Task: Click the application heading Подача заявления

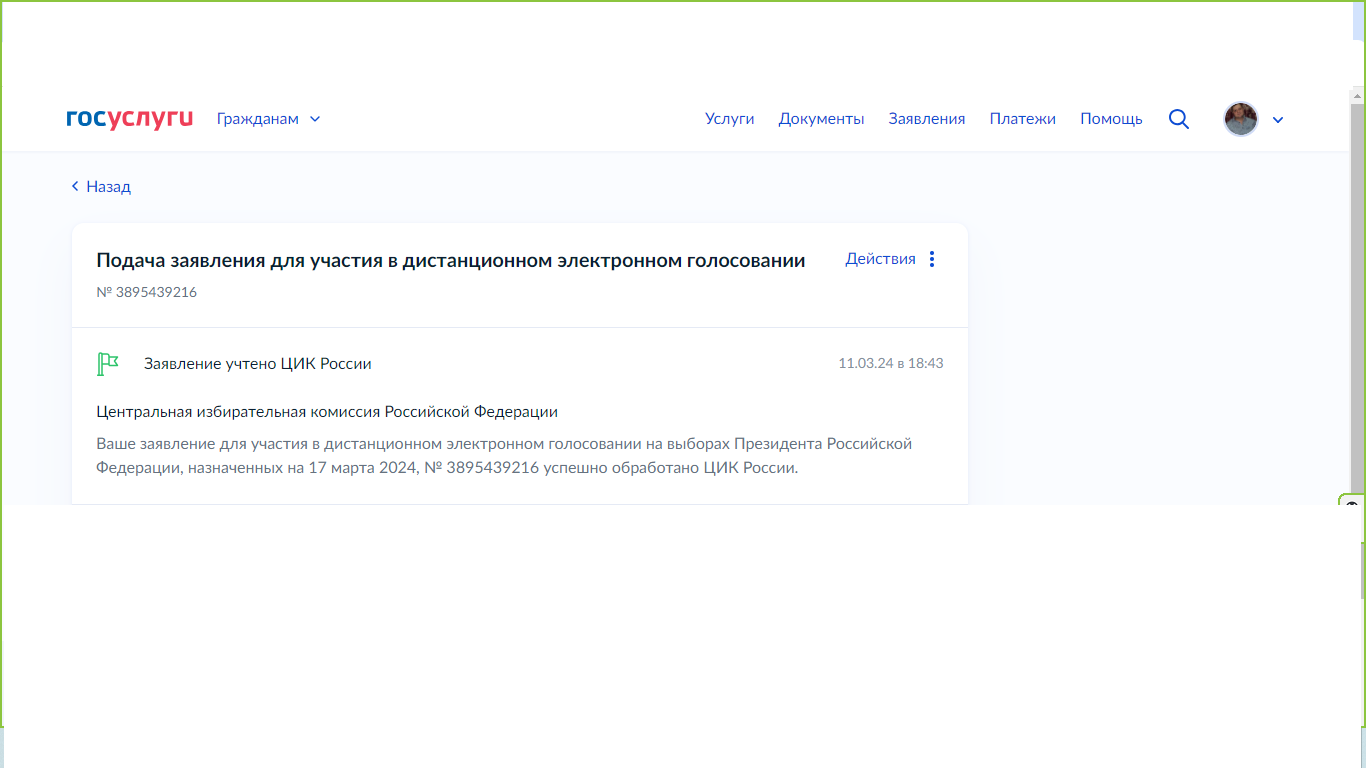Action: 451,261
